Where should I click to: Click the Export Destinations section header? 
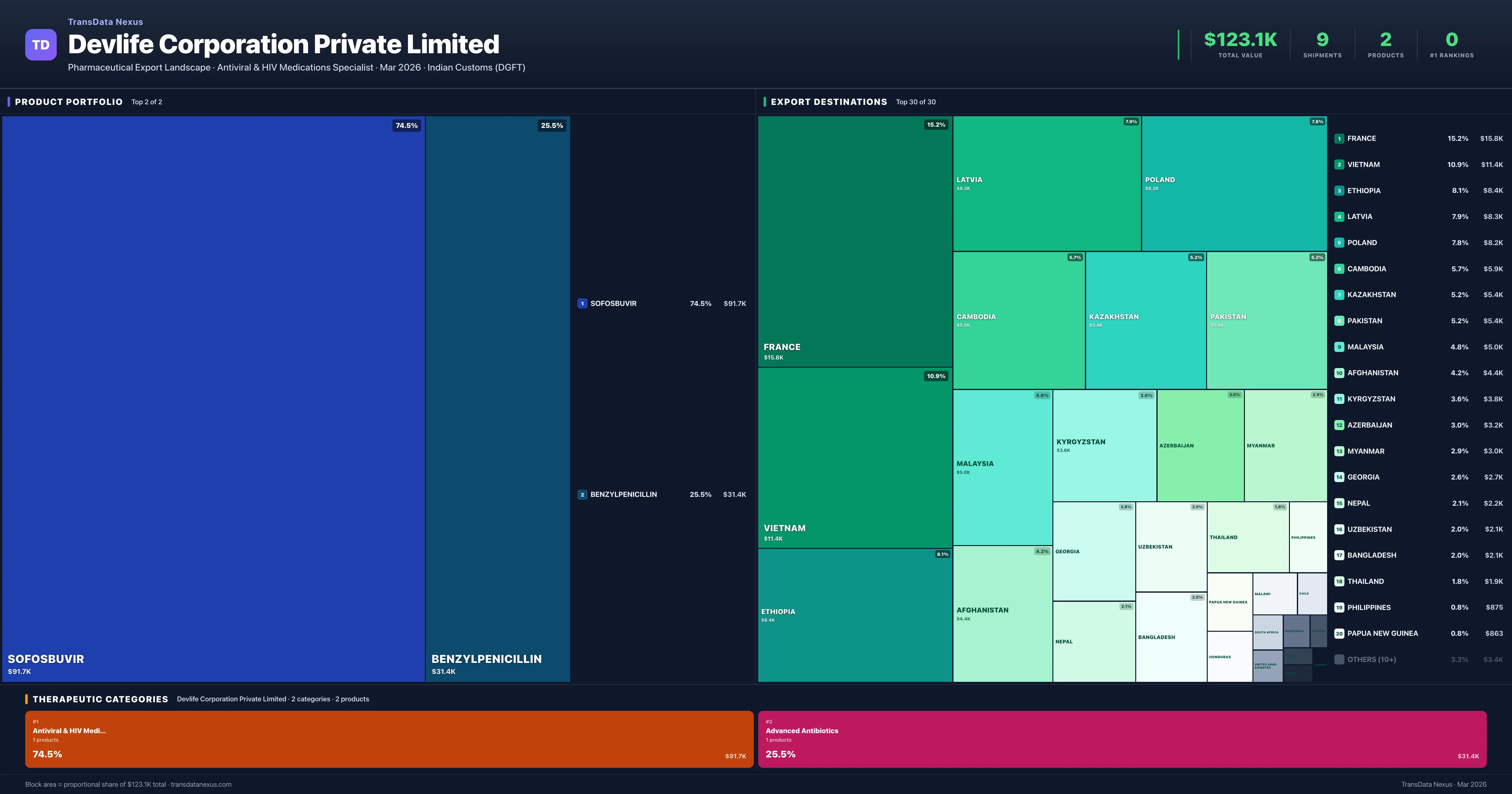828,101
